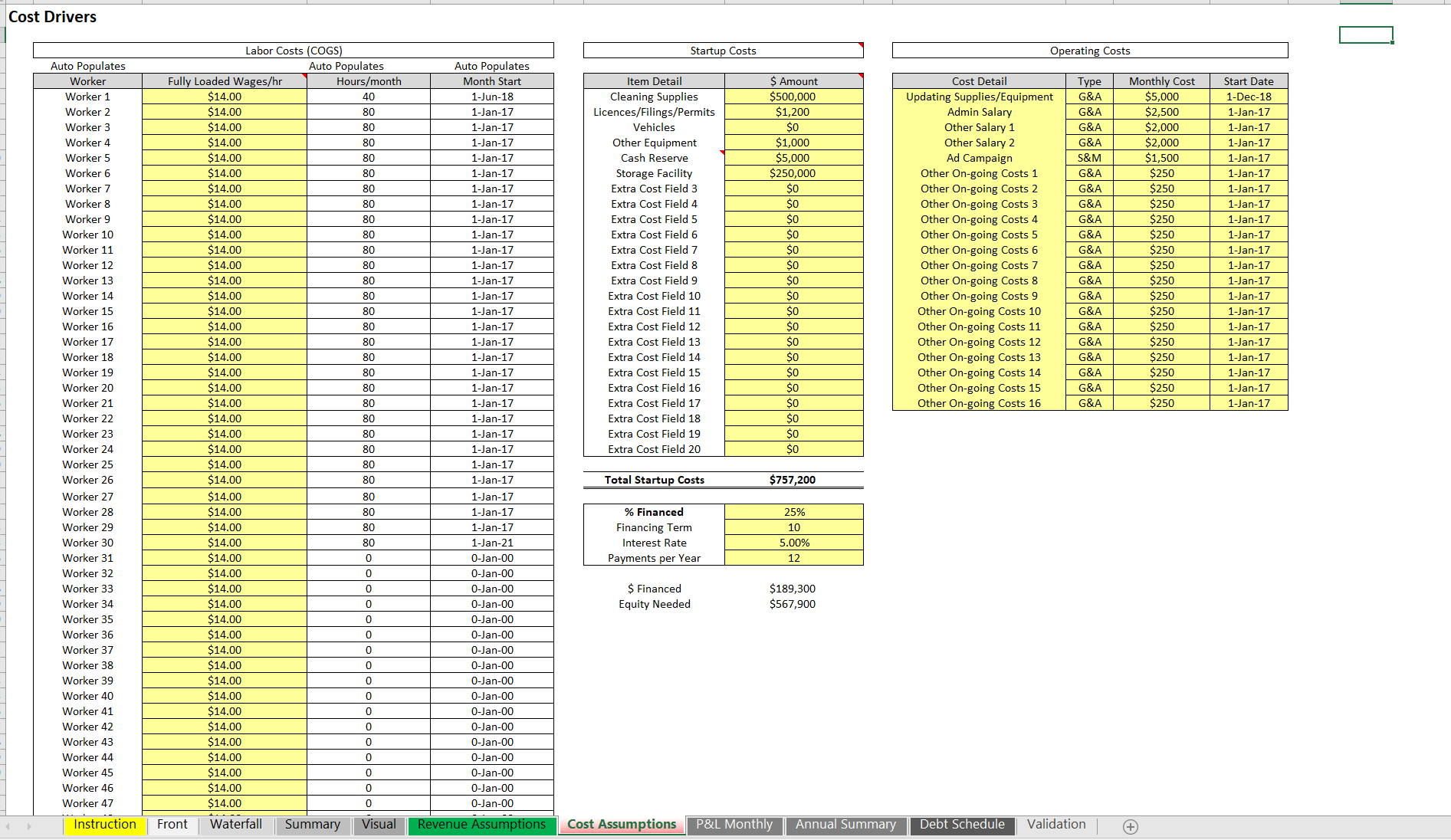Click the Cleaning Supplies $500,000 amount cell

pyautogui.click(x=794, y=96)
